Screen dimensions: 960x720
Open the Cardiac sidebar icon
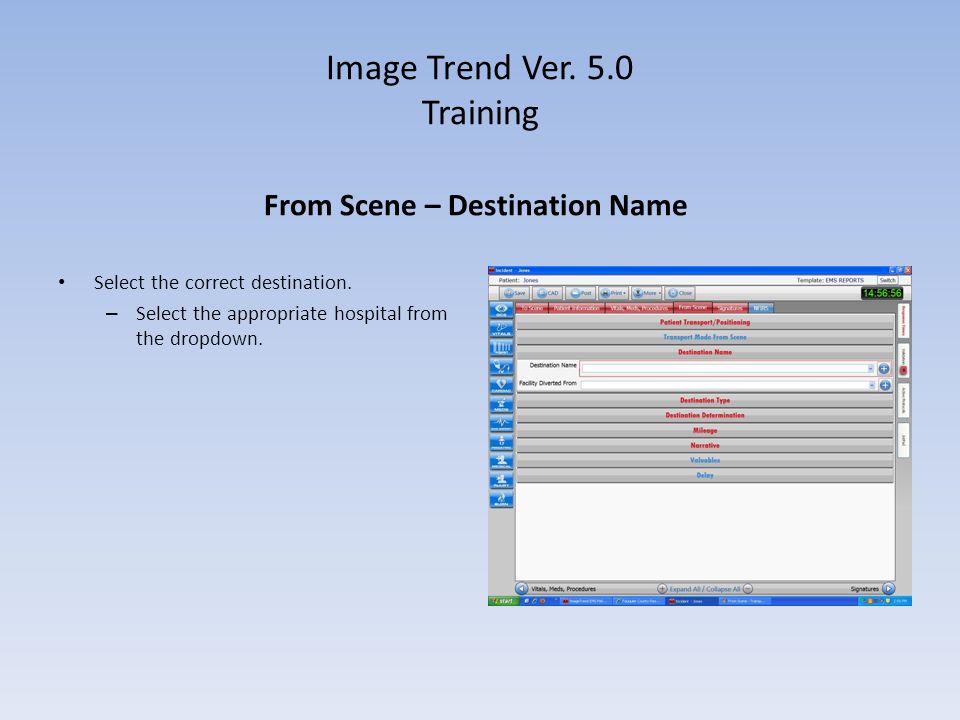click(x=501, y=385)
